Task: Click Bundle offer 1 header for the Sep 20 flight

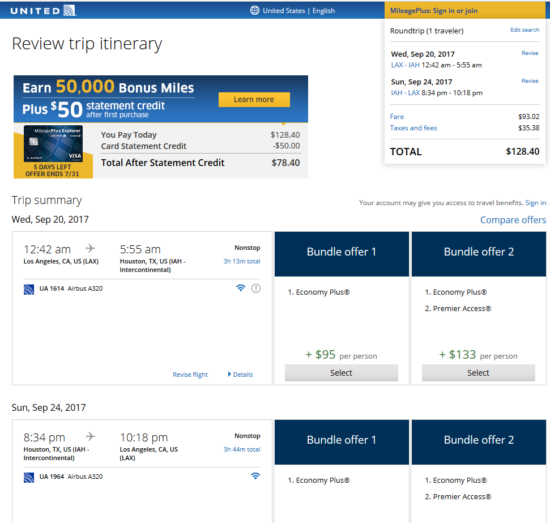Action: (342, 254)
